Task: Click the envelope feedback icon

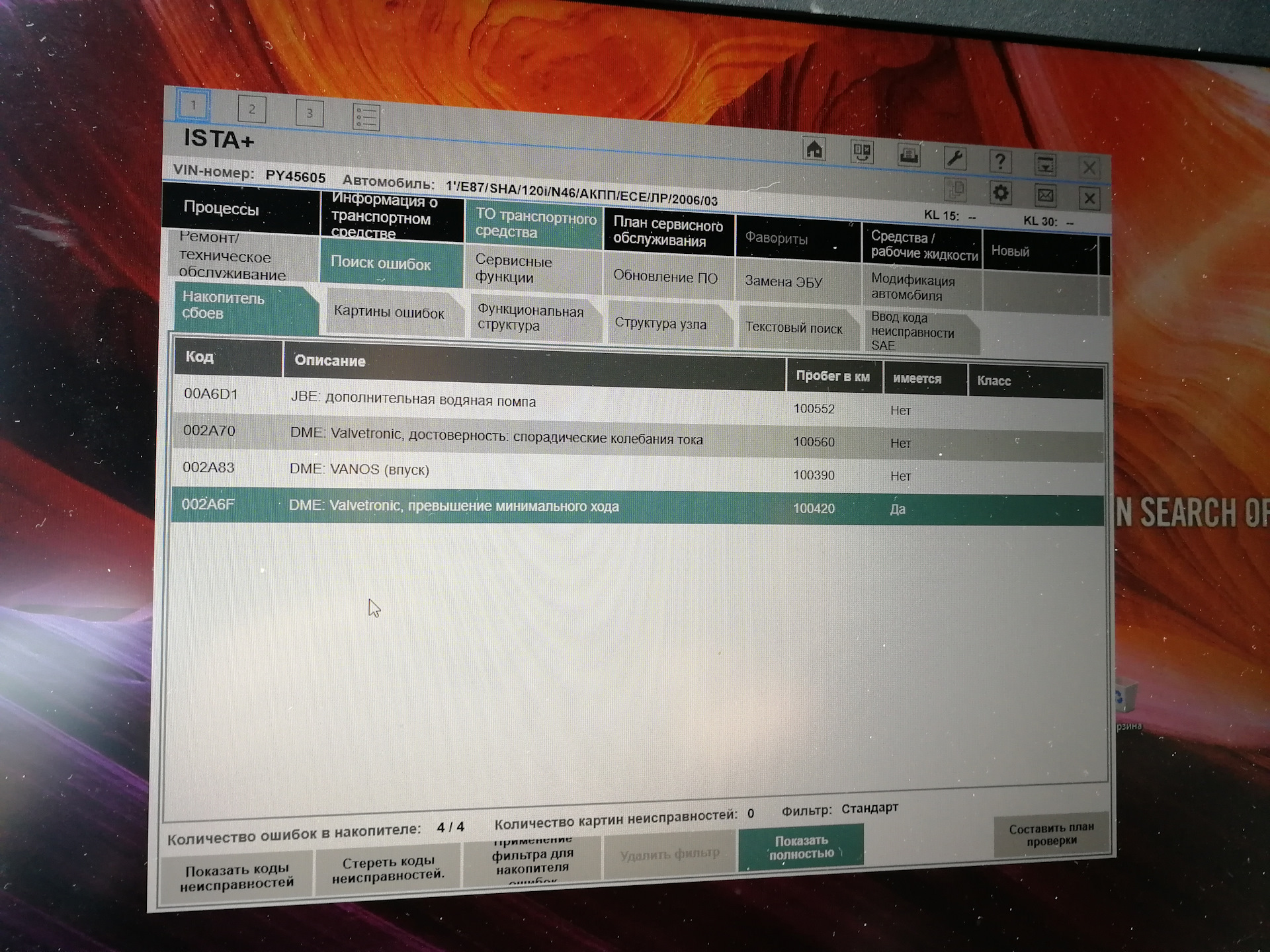Action: point(1045,196)
